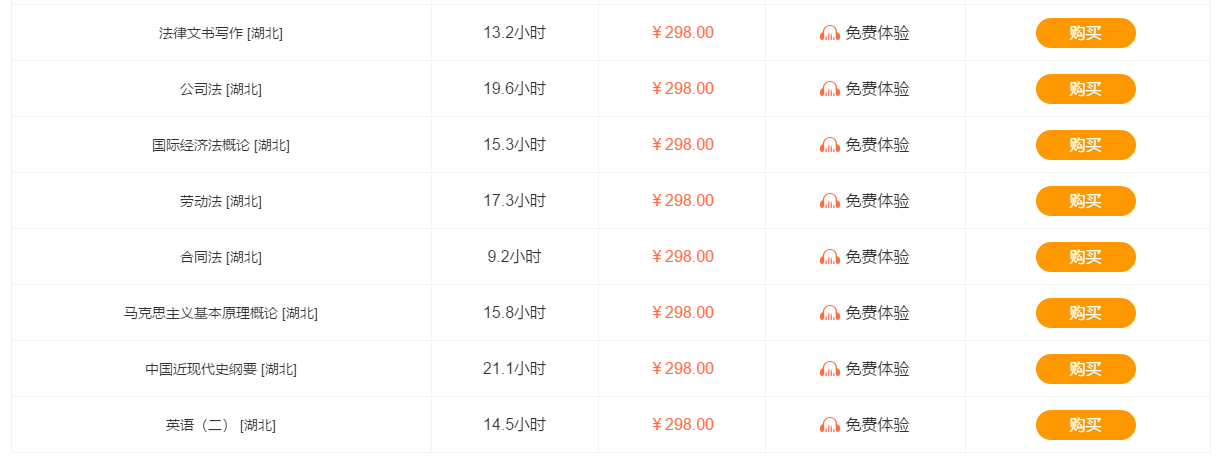Open course title 公司法 [湖北]
The image size is (1220, 459).
coord(221,89)
